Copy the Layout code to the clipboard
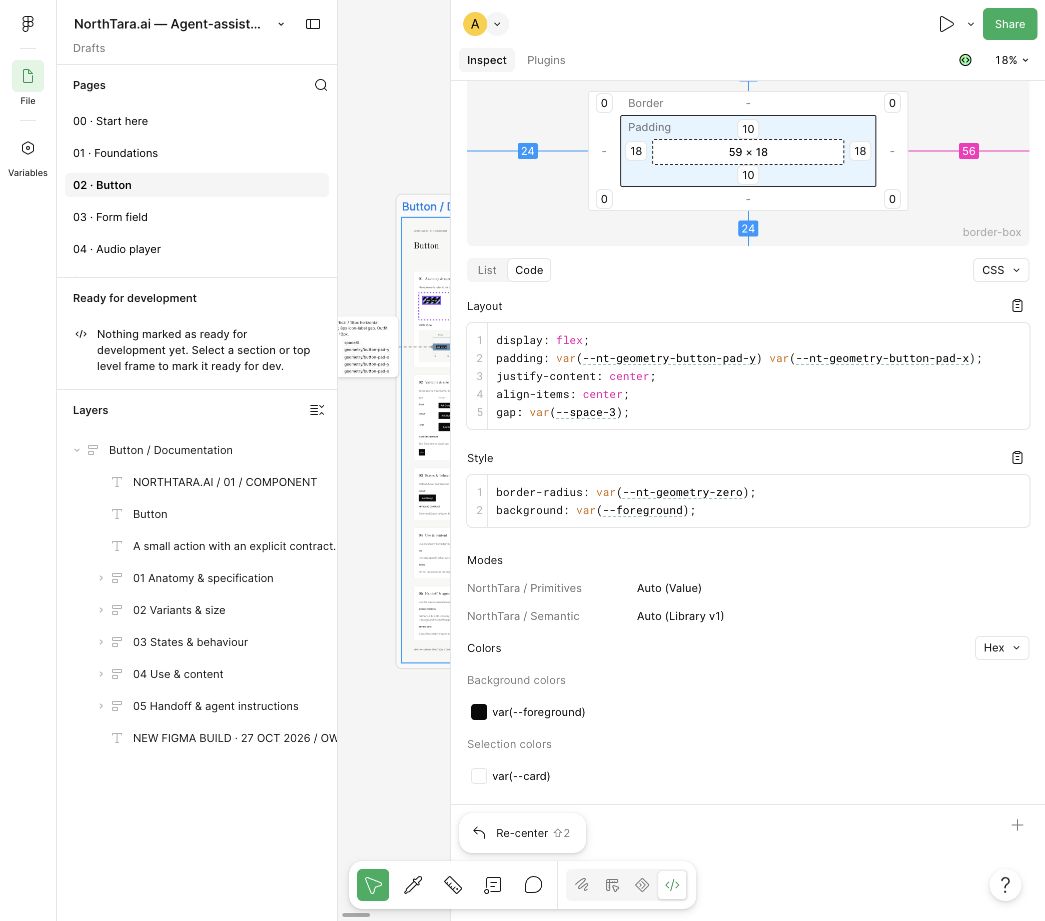The height and width of the screenshot is (921, 1045). [1017, 305]
